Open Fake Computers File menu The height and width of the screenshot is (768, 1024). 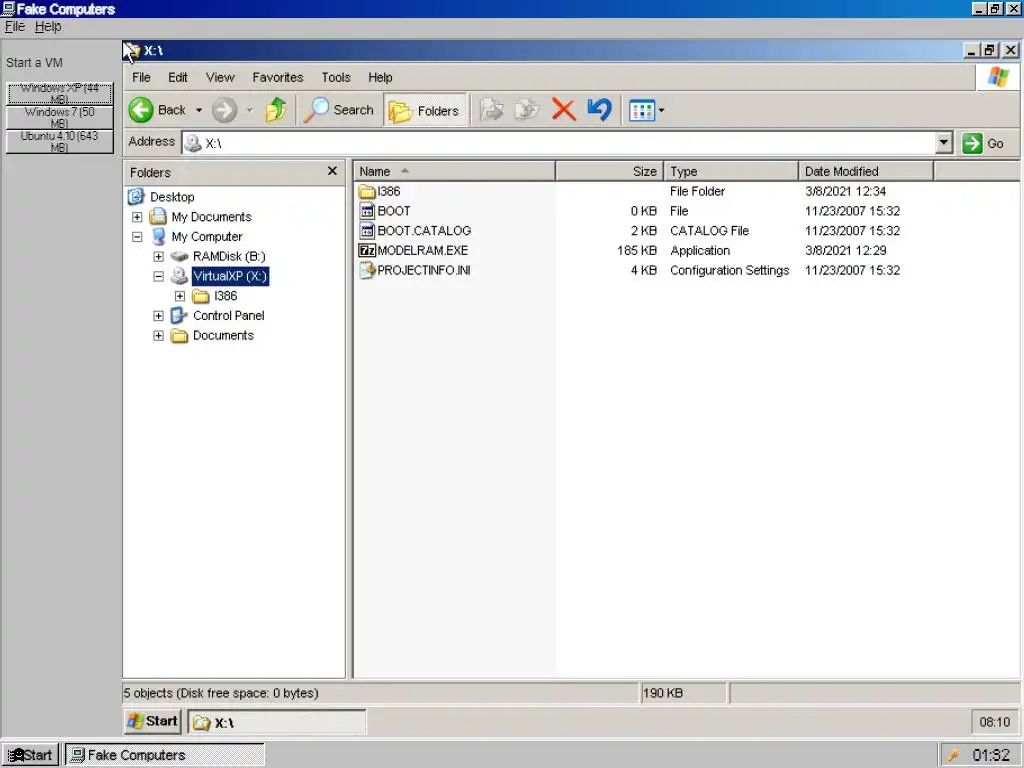[14, 26]
